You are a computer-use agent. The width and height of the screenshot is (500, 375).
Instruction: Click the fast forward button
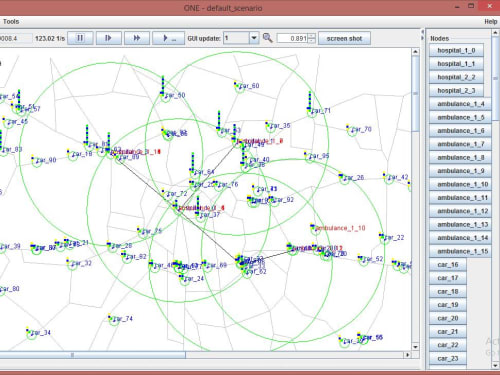(137, 38)
